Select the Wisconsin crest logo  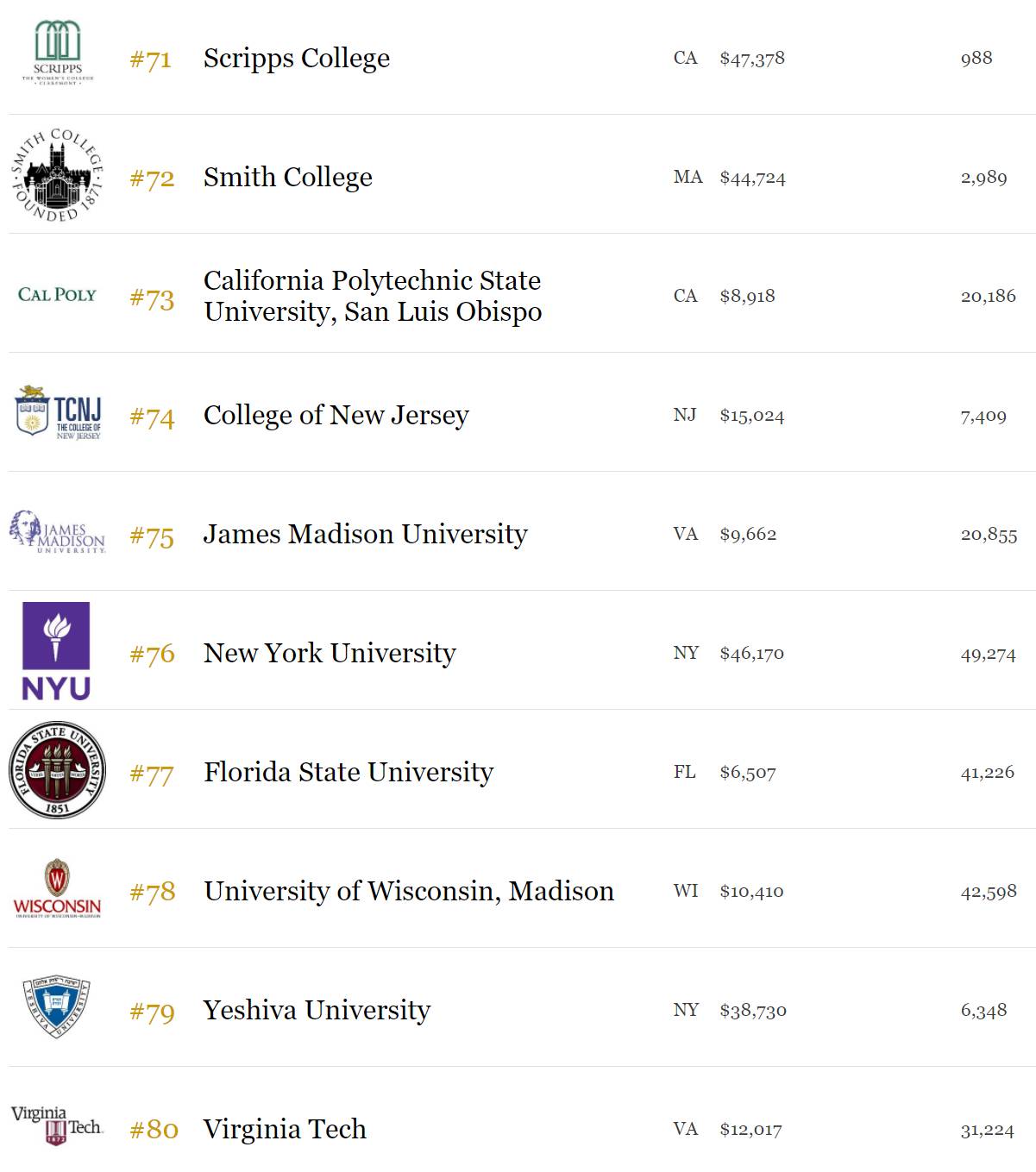[57, 889]
